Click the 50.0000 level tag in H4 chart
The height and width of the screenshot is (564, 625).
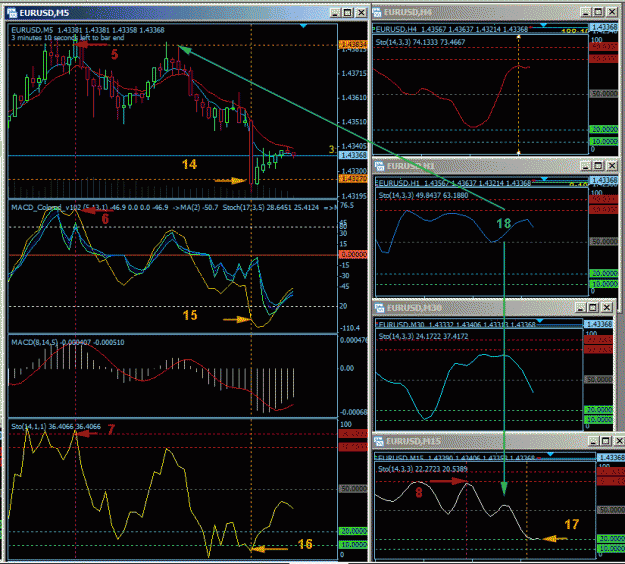click(x=604, y=94)
